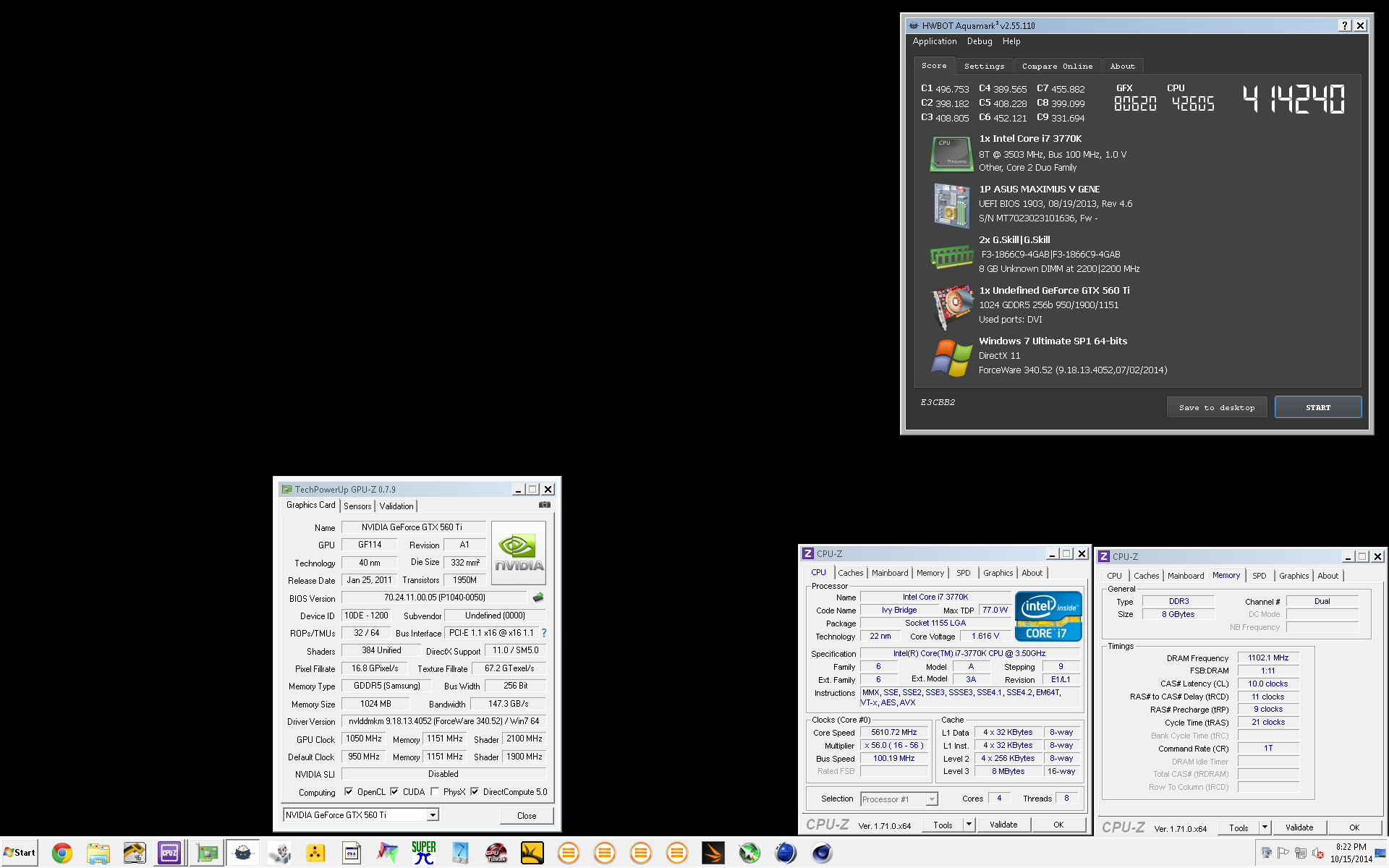
Task: Click the Bus Interface question mark in GPU-Z
Action: click(x=544, y=633)
